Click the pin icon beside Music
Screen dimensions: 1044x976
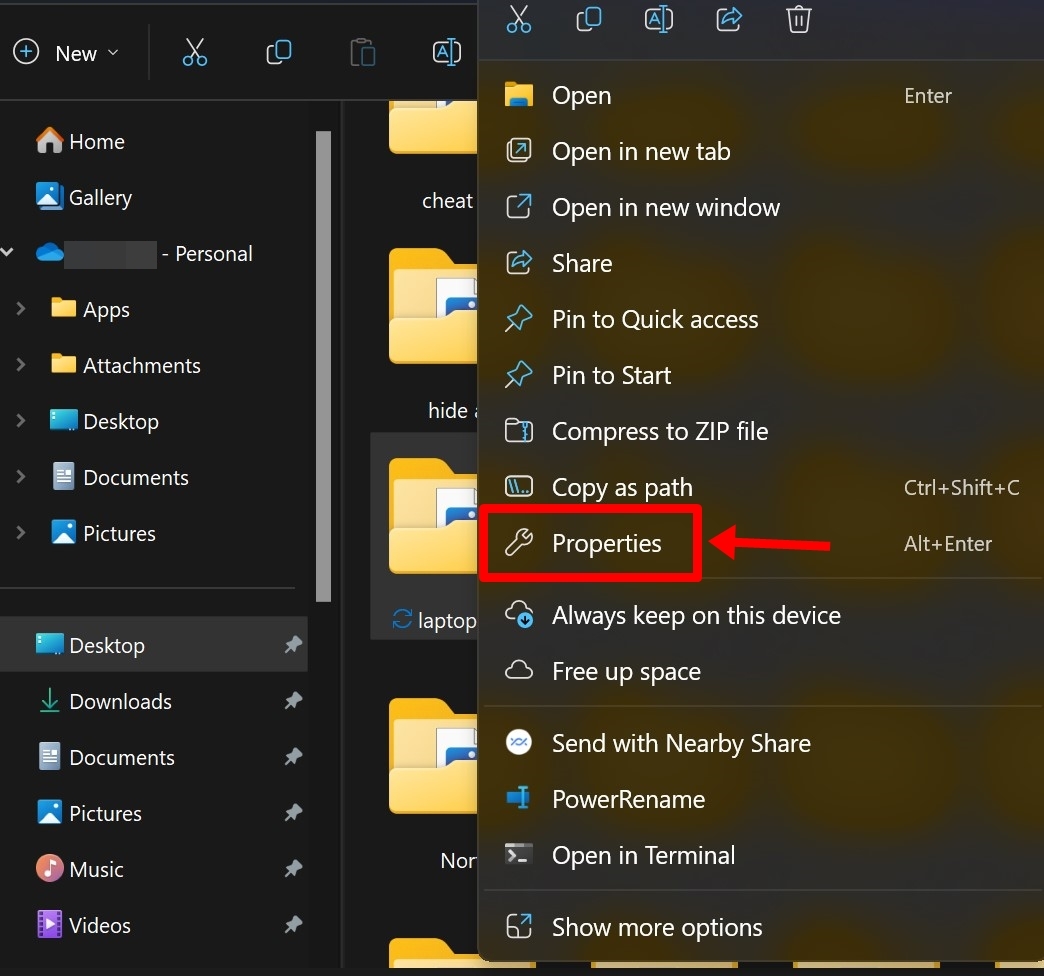(293, 868)
